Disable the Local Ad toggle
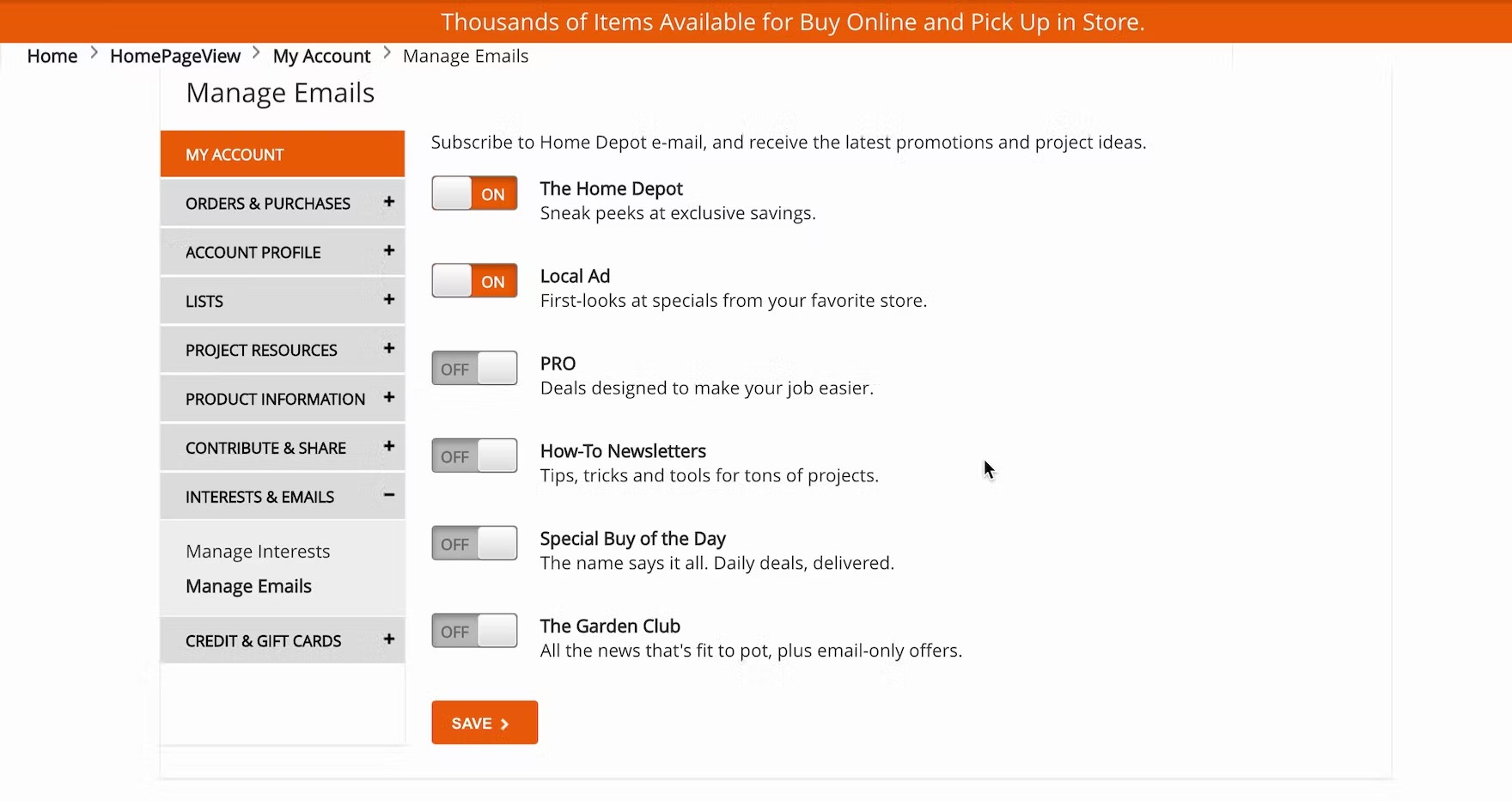Screen dimensions: 1512x801 474,281
